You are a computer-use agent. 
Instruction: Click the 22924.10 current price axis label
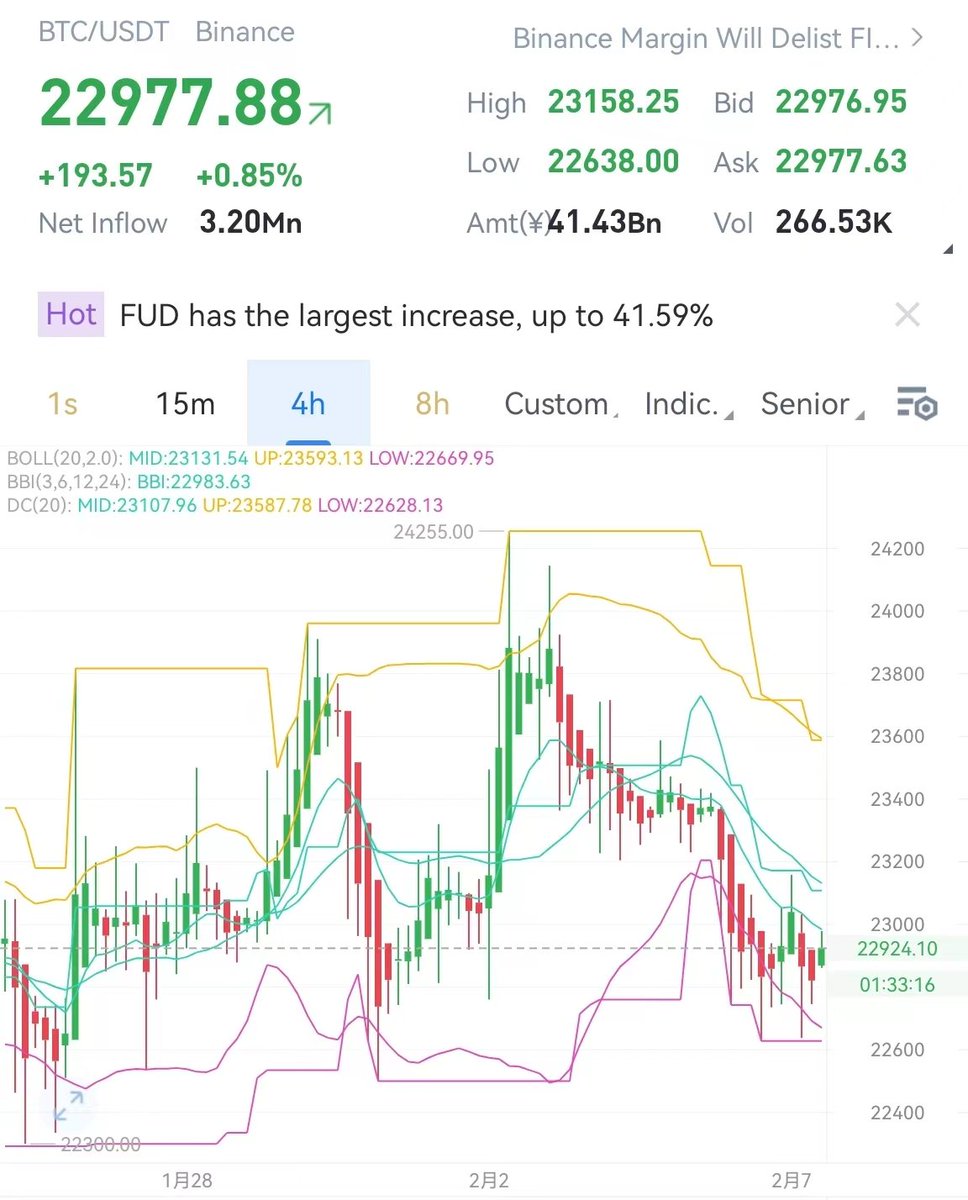[897, 948]
